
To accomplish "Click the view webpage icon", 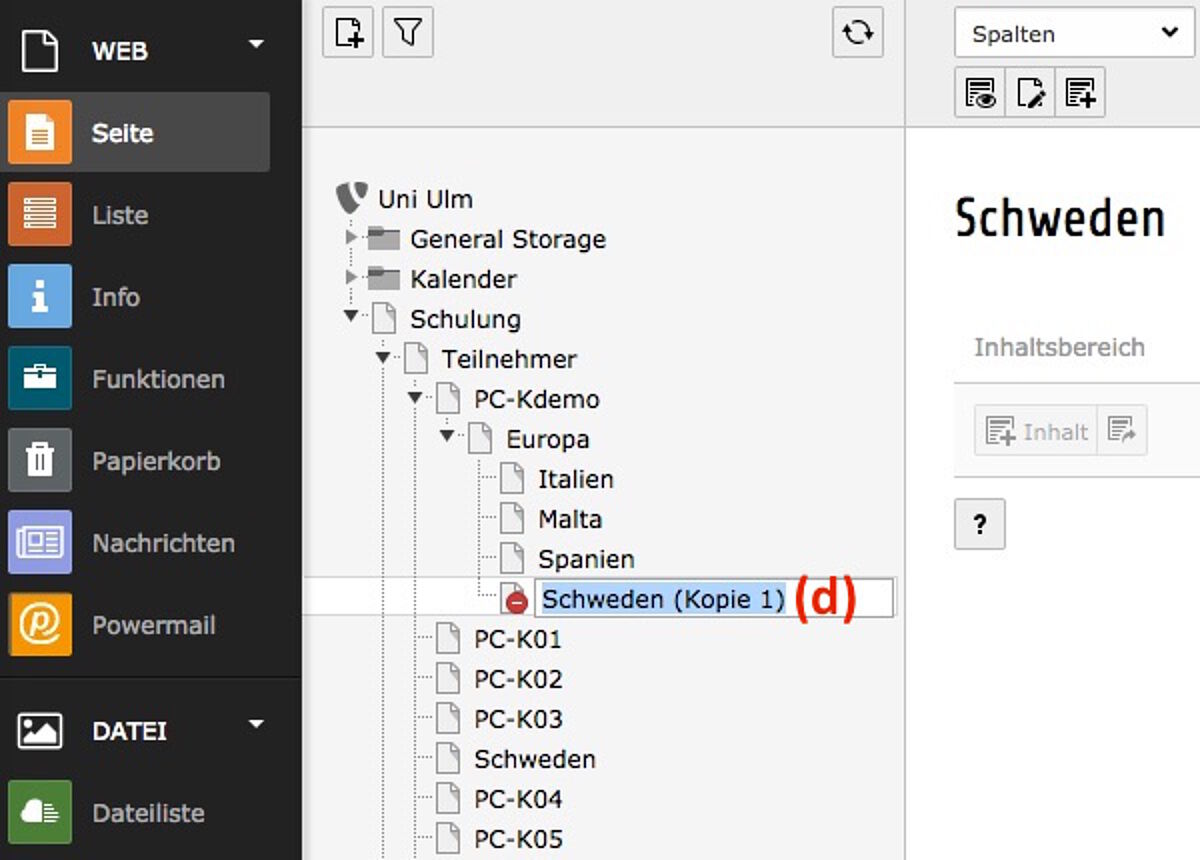I will point(980,93).
